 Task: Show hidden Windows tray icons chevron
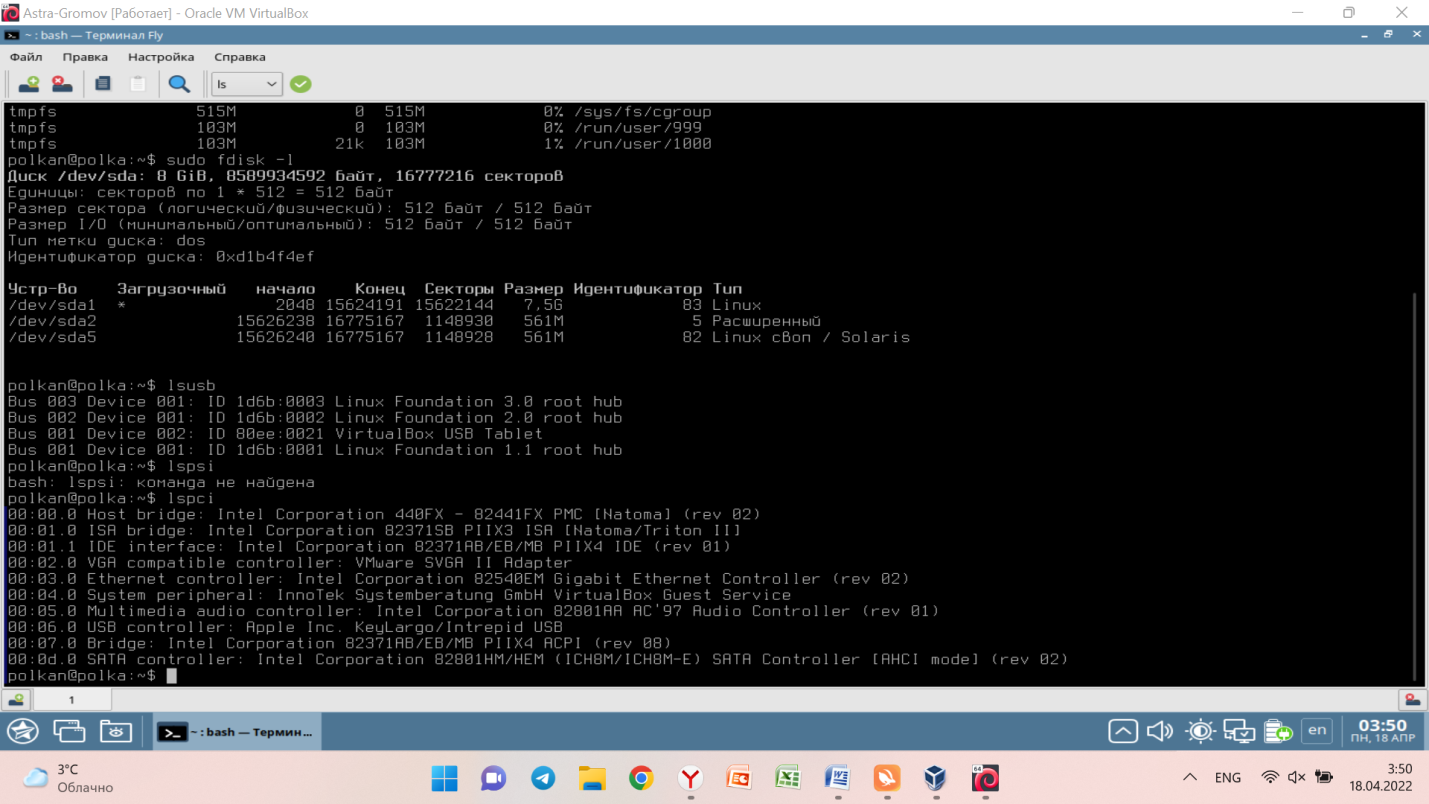tap(1190, 777)
